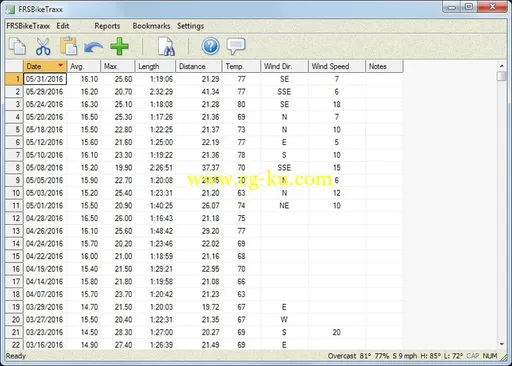Click length cell 2:32:29
The width and height of the screenshot is (512, 366).
(x=155, y=92)
